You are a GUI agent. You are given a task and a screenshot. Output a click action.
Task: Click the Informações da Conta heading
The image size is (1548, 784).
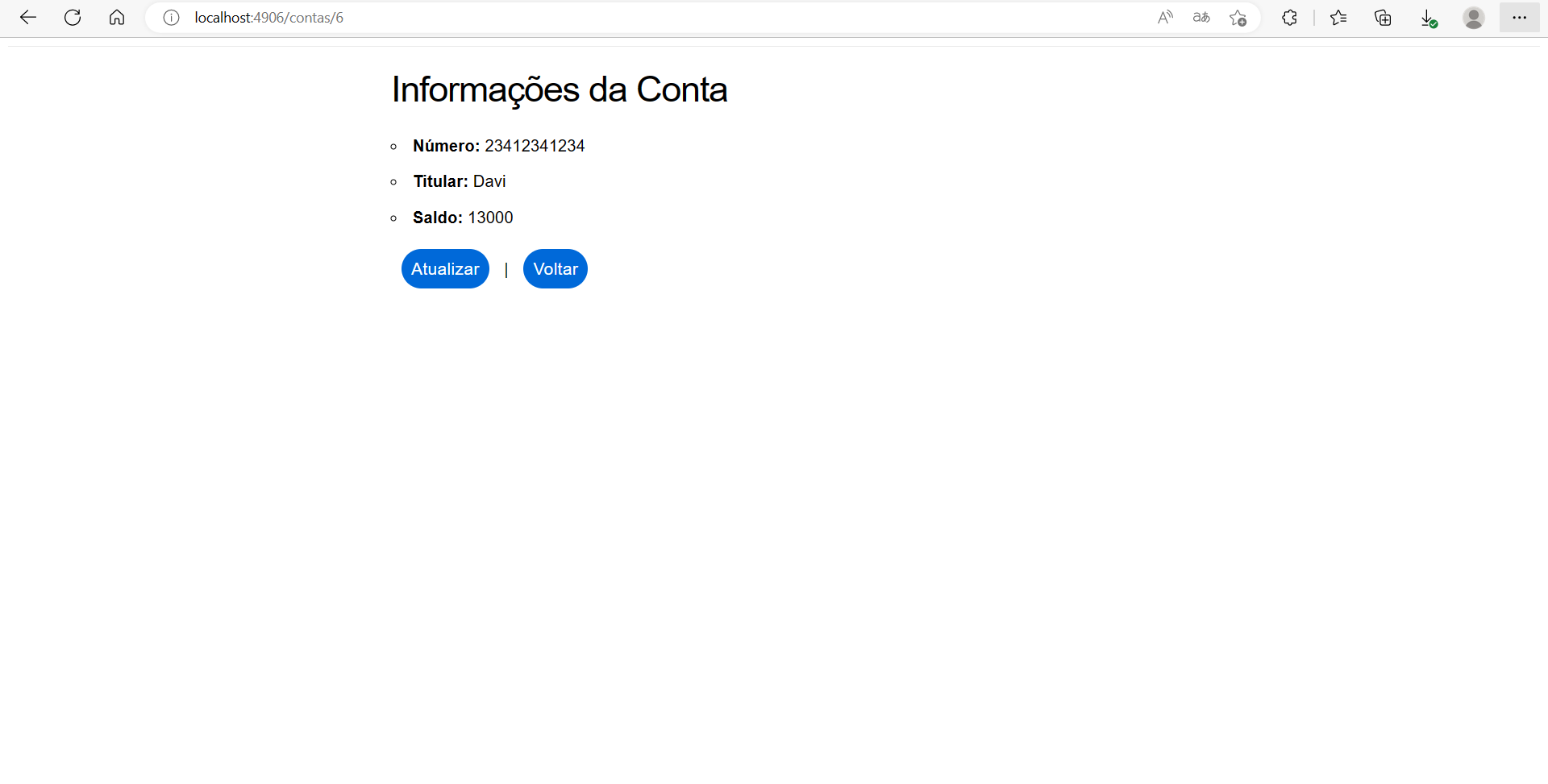559,89
